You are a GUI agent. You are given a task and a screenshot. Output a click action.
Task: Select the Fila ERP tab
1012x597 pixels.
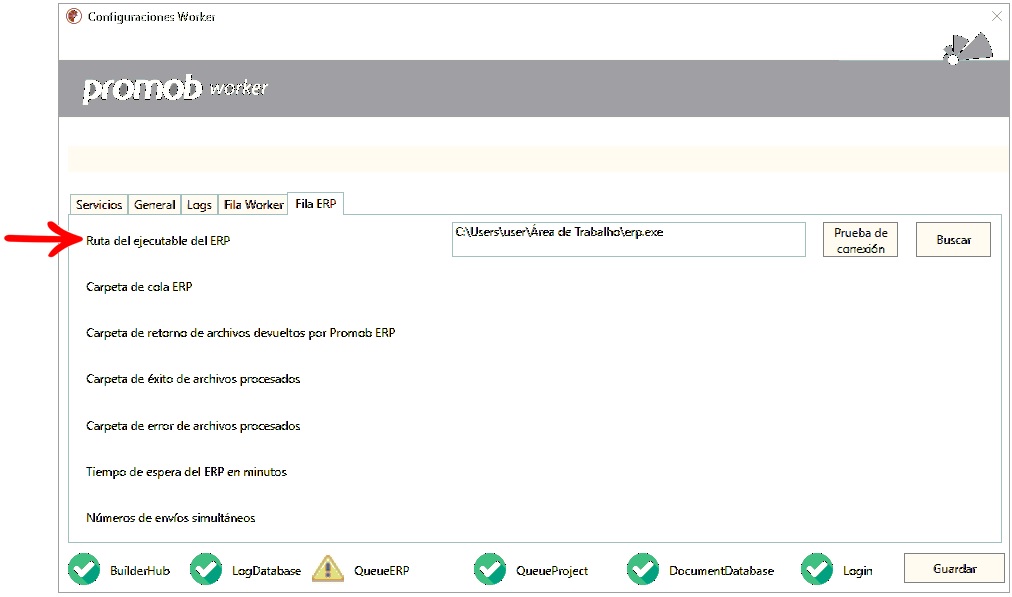pyautogui.click(x=316, y=203)
